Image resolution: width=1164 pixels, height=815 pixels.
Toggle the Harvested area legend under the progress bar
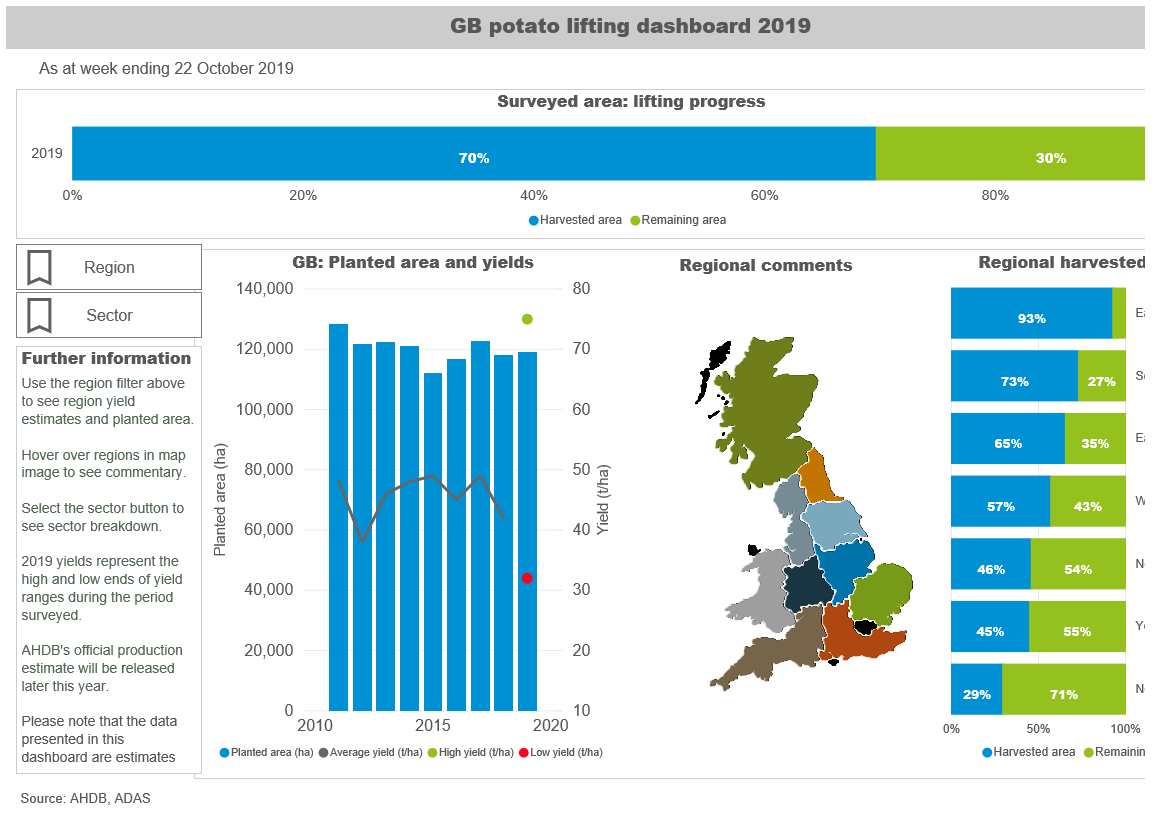[x=533, y=220]
